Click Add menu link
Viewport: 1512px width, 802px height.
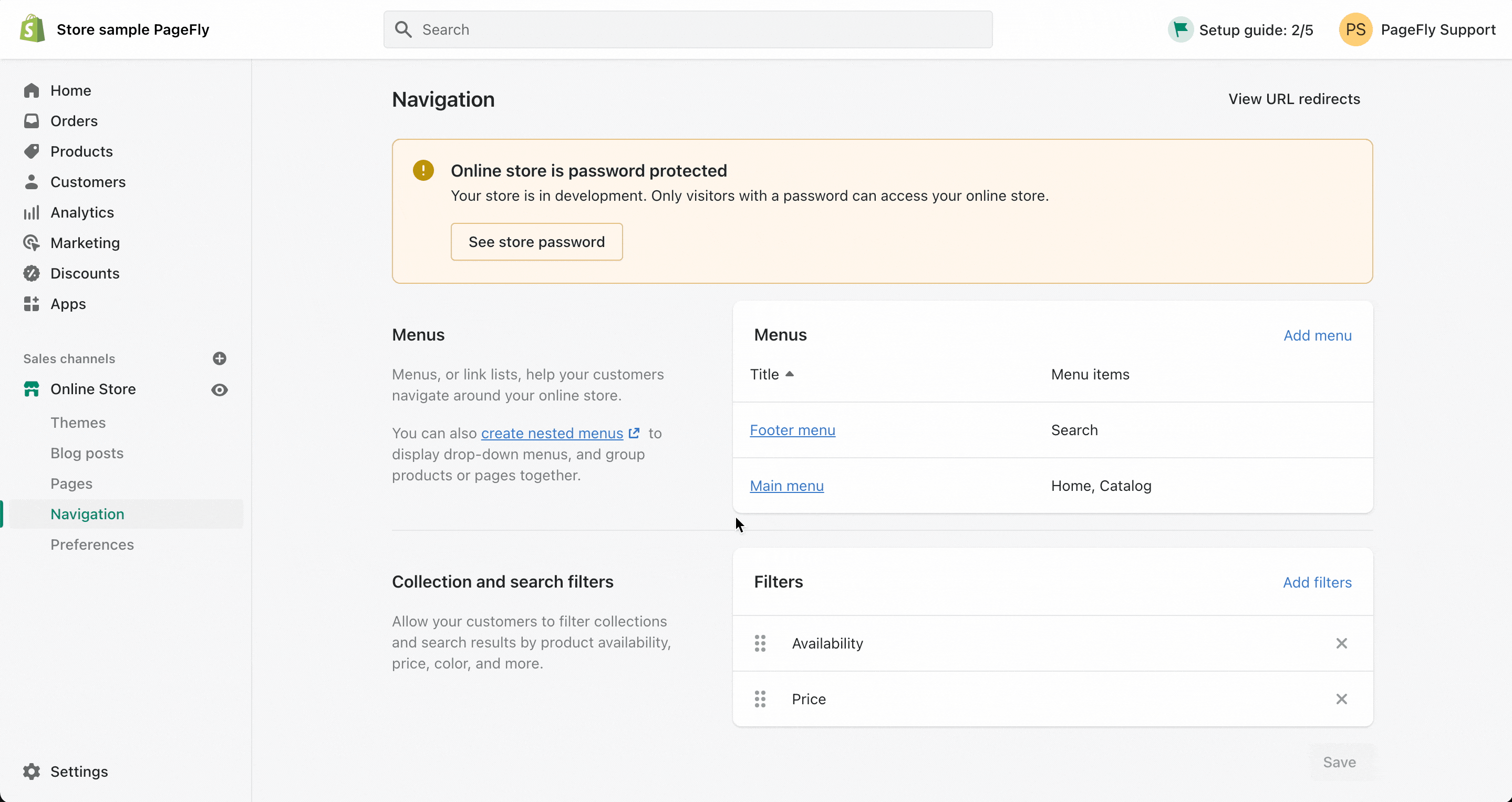click(x=1318, y=335)
